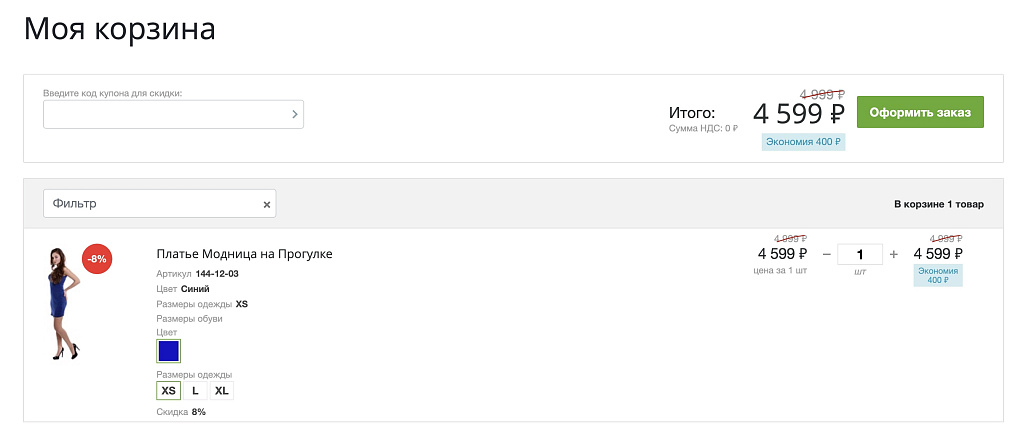Click the Моя корзина heading

[119, 28]
